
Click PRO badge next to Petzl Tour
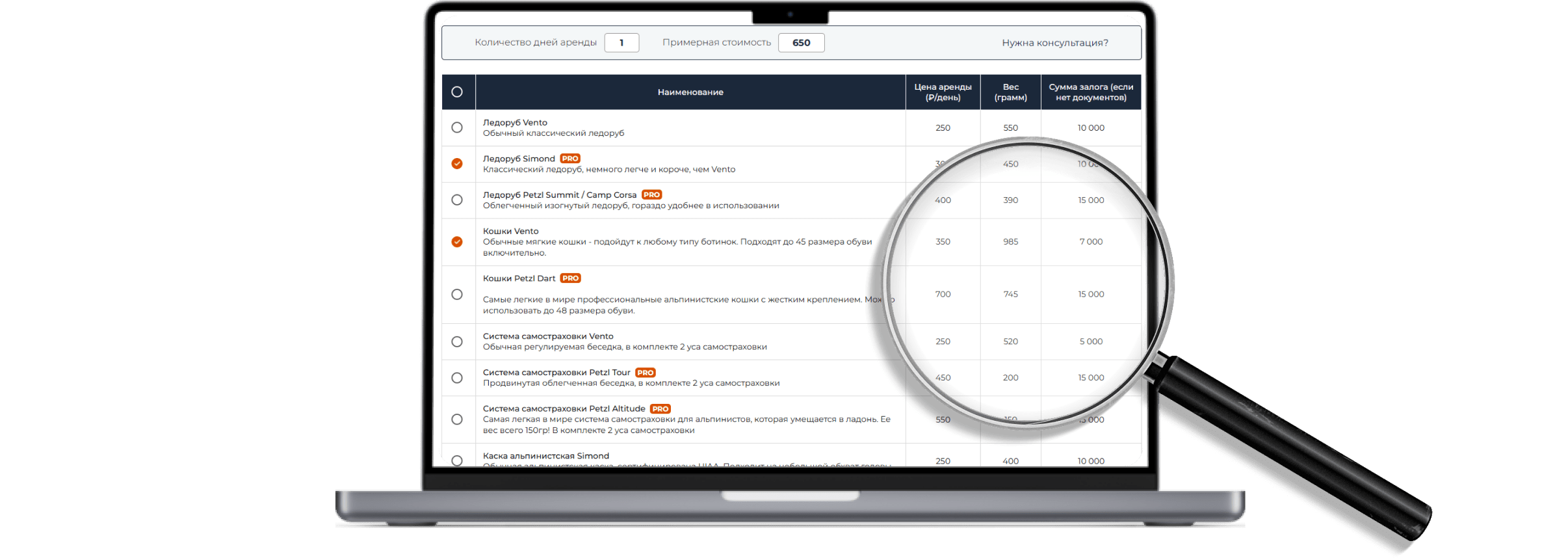click(x=646, y=373)
